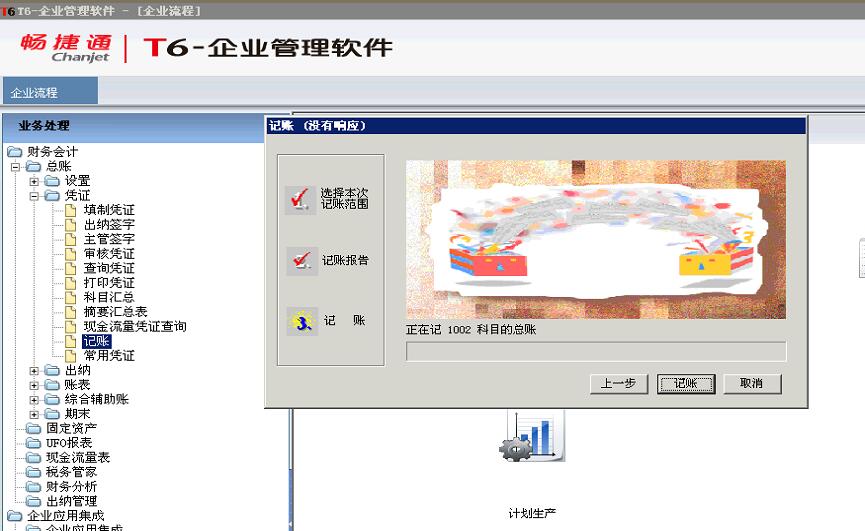Viewport: 865px width, 531px height.
Task: Click the 记账 (没有响应) dialog title bar
Action: (x=535, y=126)
